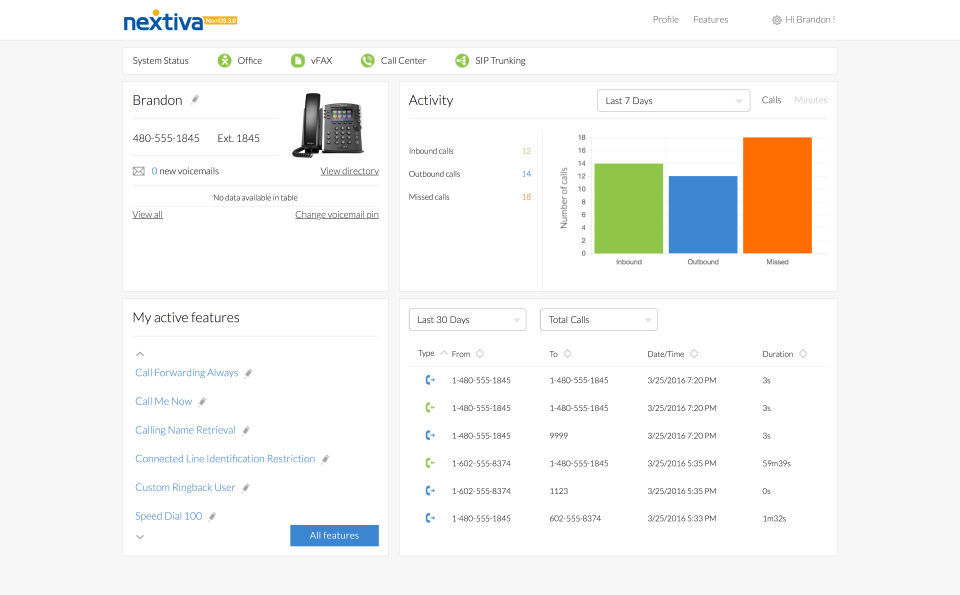Sort table by To column icon
The image size is (960, 595).
568,353
